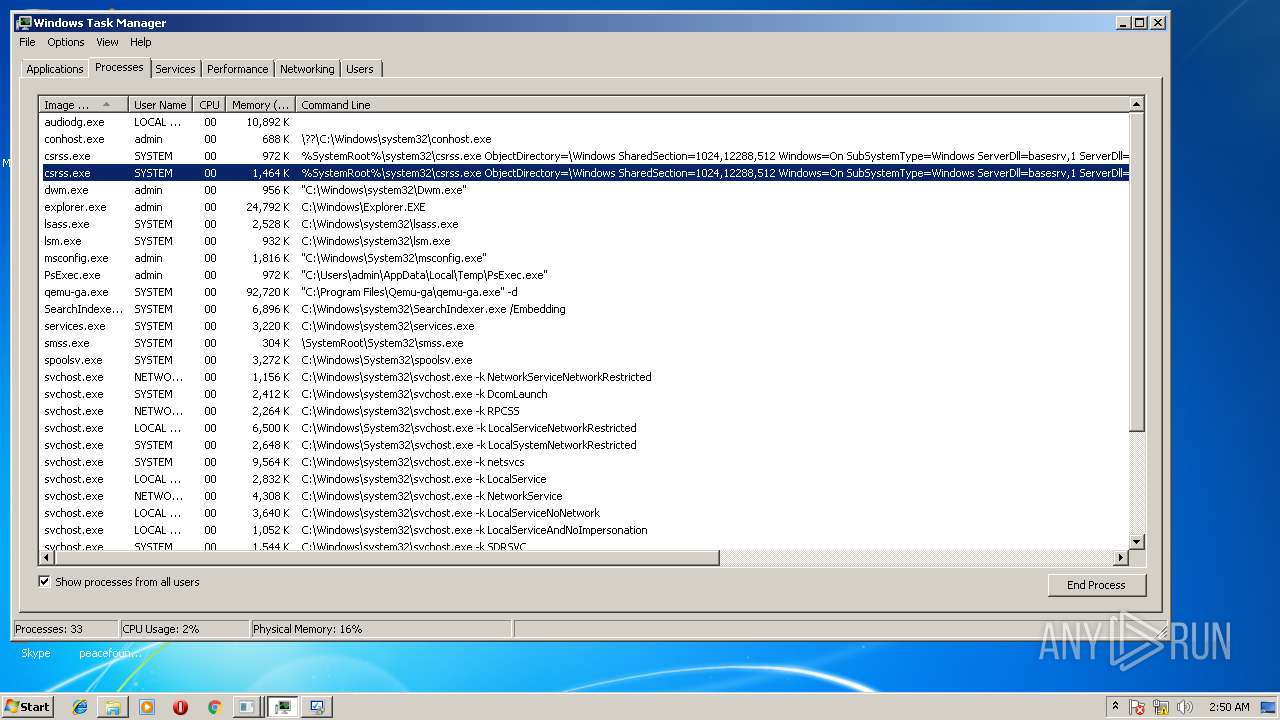Select the Task Manager taskbar button
The height and width of the screenshot is (720, 1280).
coord(283,707)
